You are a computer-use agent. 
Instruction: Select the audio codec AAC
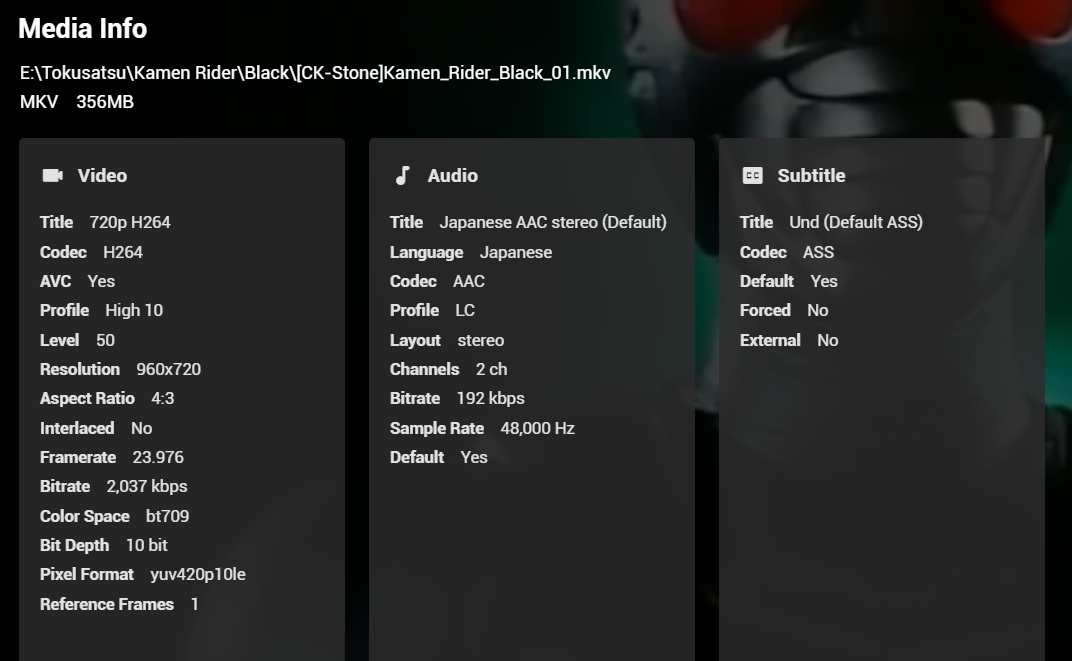click(x=469, y=281)
